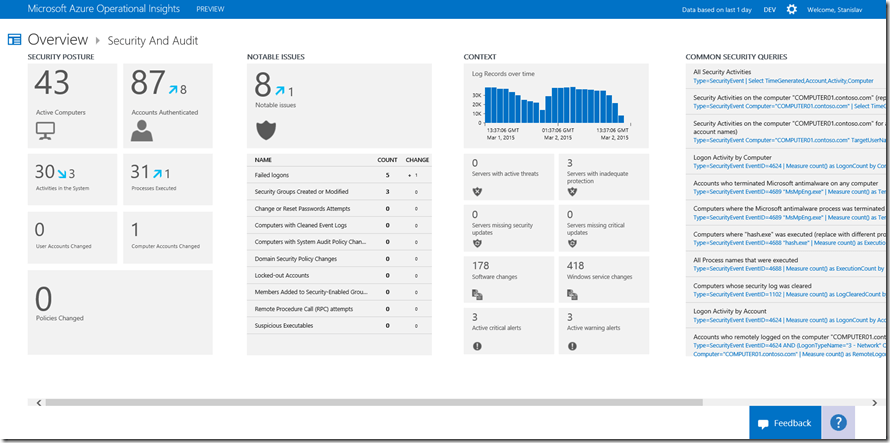The height and width of the screenshot is (443, 890).
Task: Select the PREVIEW label in header
Action: tap(210, 9)
